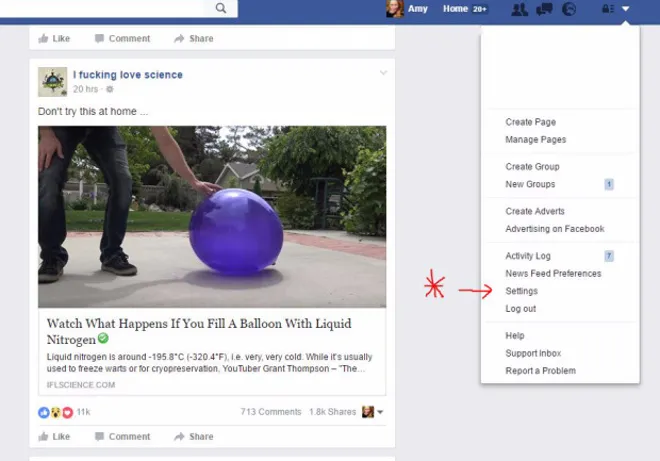The image size is (660, 461).
Task: Choose Create Adverts menu entry
Action: coord(535,211)
